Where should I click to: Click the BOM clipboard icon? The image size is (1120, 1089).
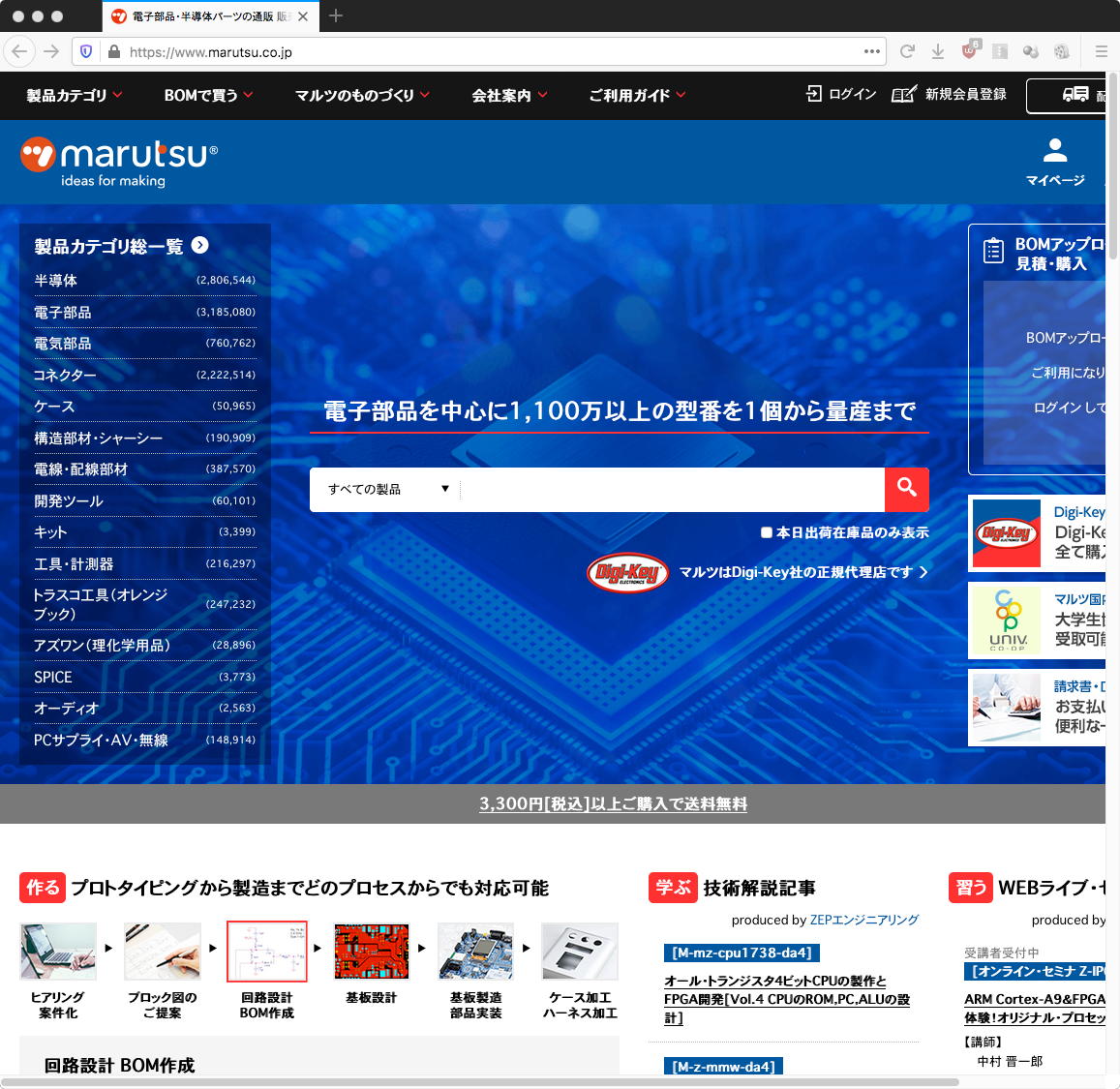[x=993, y=251]
